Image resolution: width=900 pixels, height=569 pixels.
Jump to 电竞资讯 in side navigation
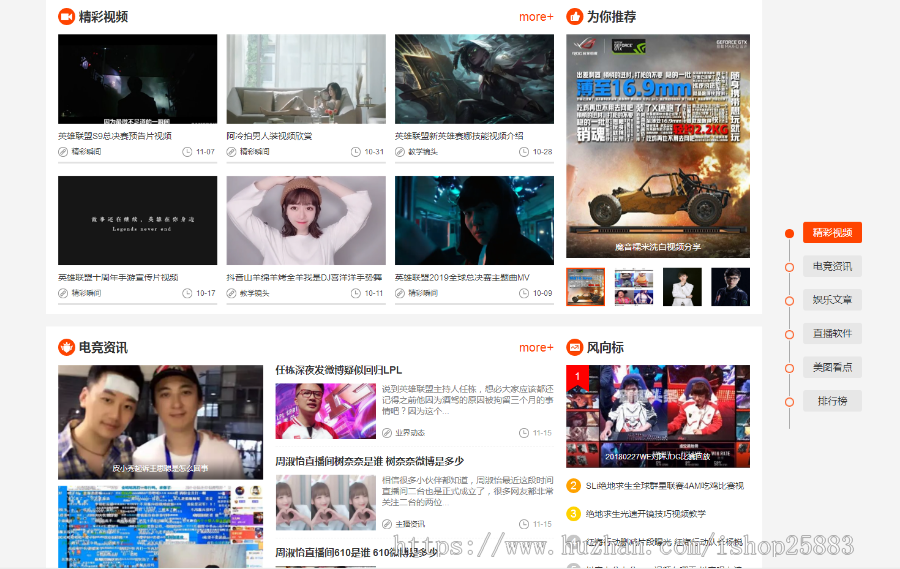pyautogui.click(x=832, y=266)
